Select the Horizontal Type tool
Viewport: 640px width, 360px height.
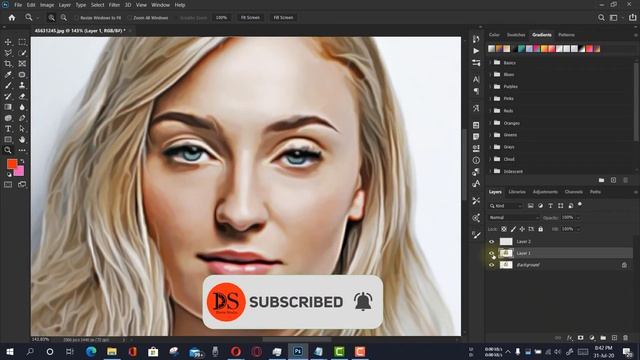point(8,129)
